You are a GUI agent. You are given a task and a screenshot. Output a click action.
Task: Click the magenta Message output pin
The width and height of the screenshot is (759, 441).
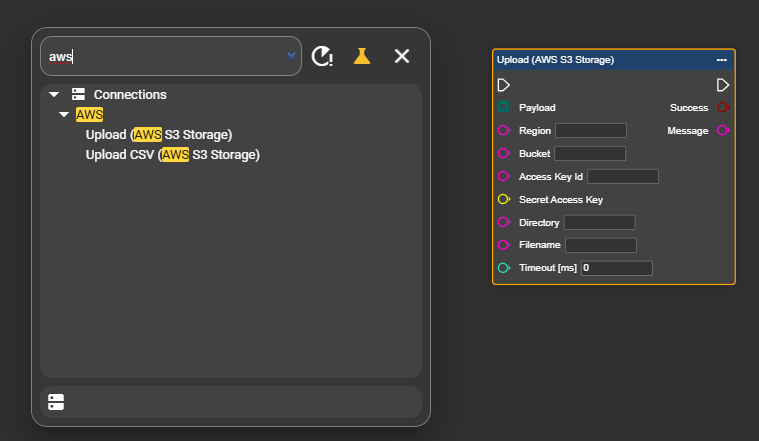tap(723, 130)
